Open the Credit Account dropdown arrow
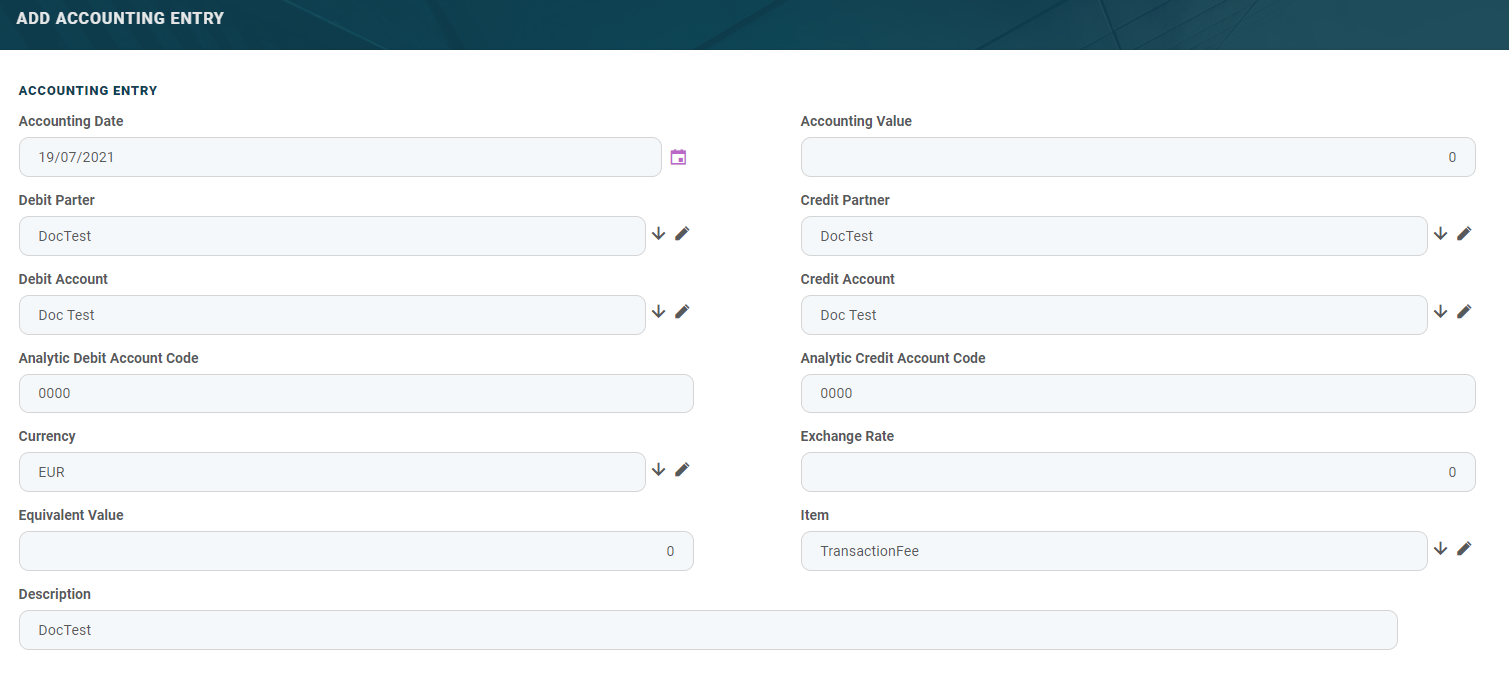The image size is (1509, 675). (x=1440, y=311)
